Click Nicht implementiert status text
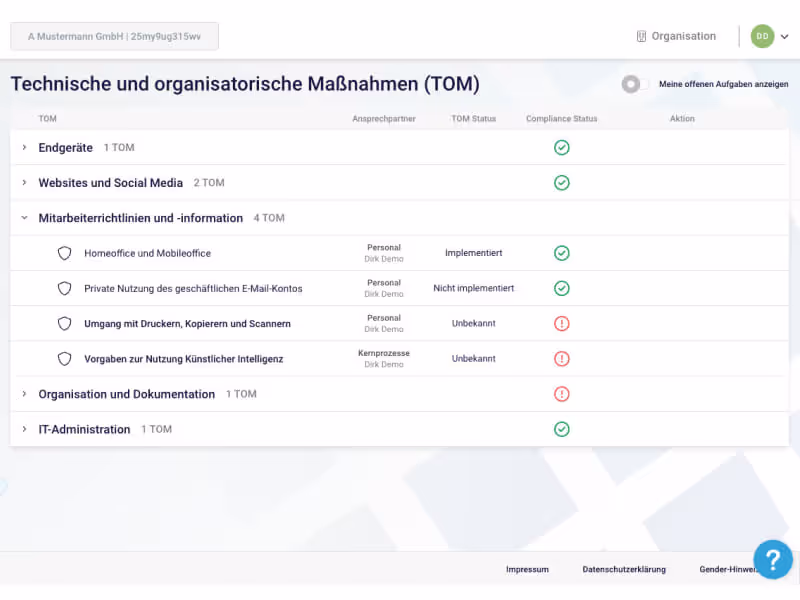The height and width of the screenshot is (600, 800). click(473, 288)
